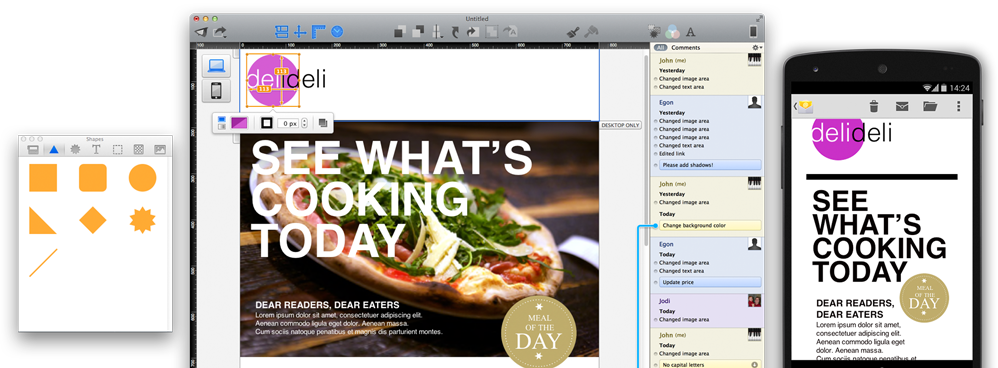The height and width of the screenshot is (368, 998).
Task: Select the paintbrush copy style icon
Action: pyautogui.click(x=572, y=31)
